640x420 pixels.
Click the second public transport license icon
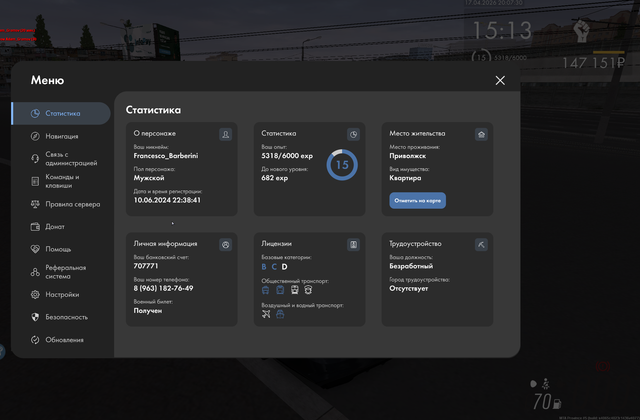280,290
